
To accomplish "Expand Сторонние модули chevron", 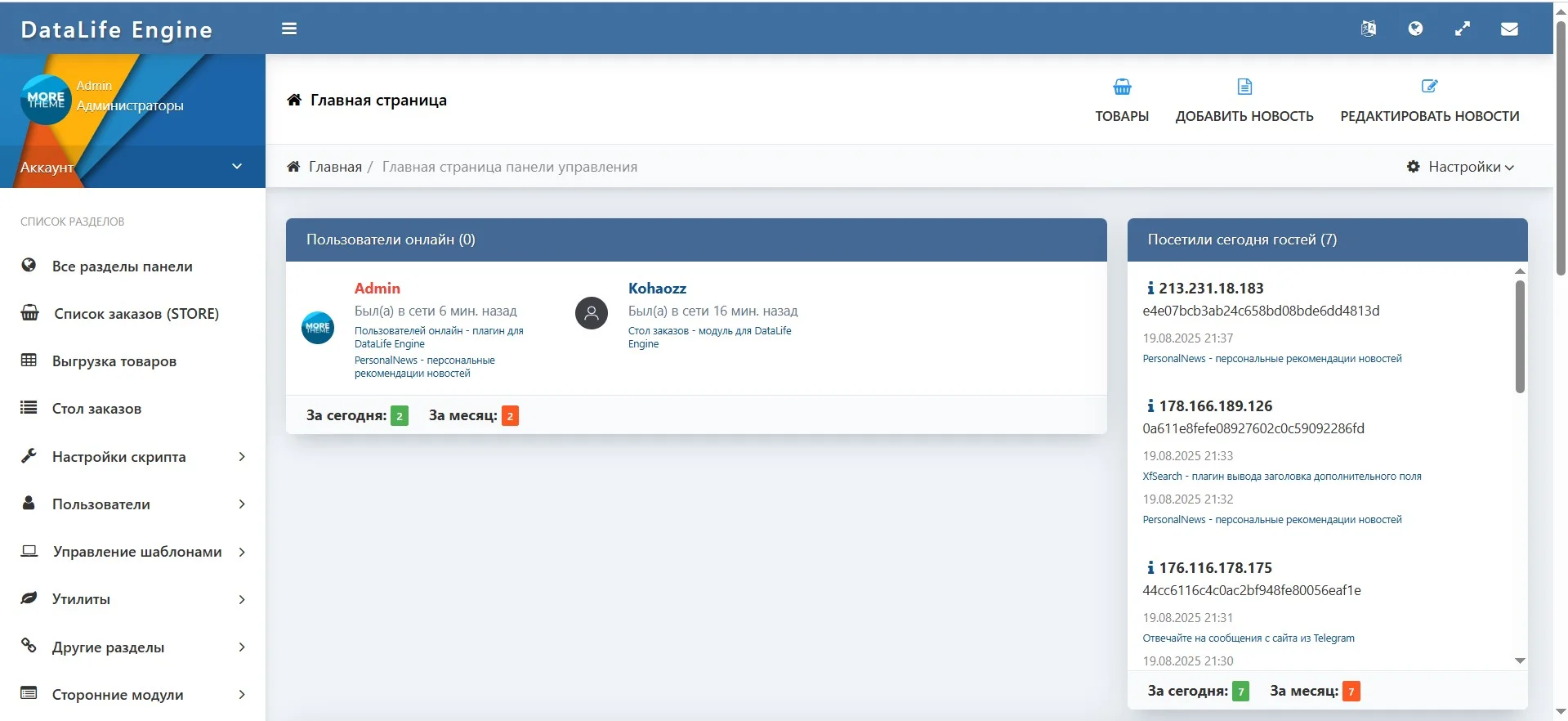I will pos(242,694).
